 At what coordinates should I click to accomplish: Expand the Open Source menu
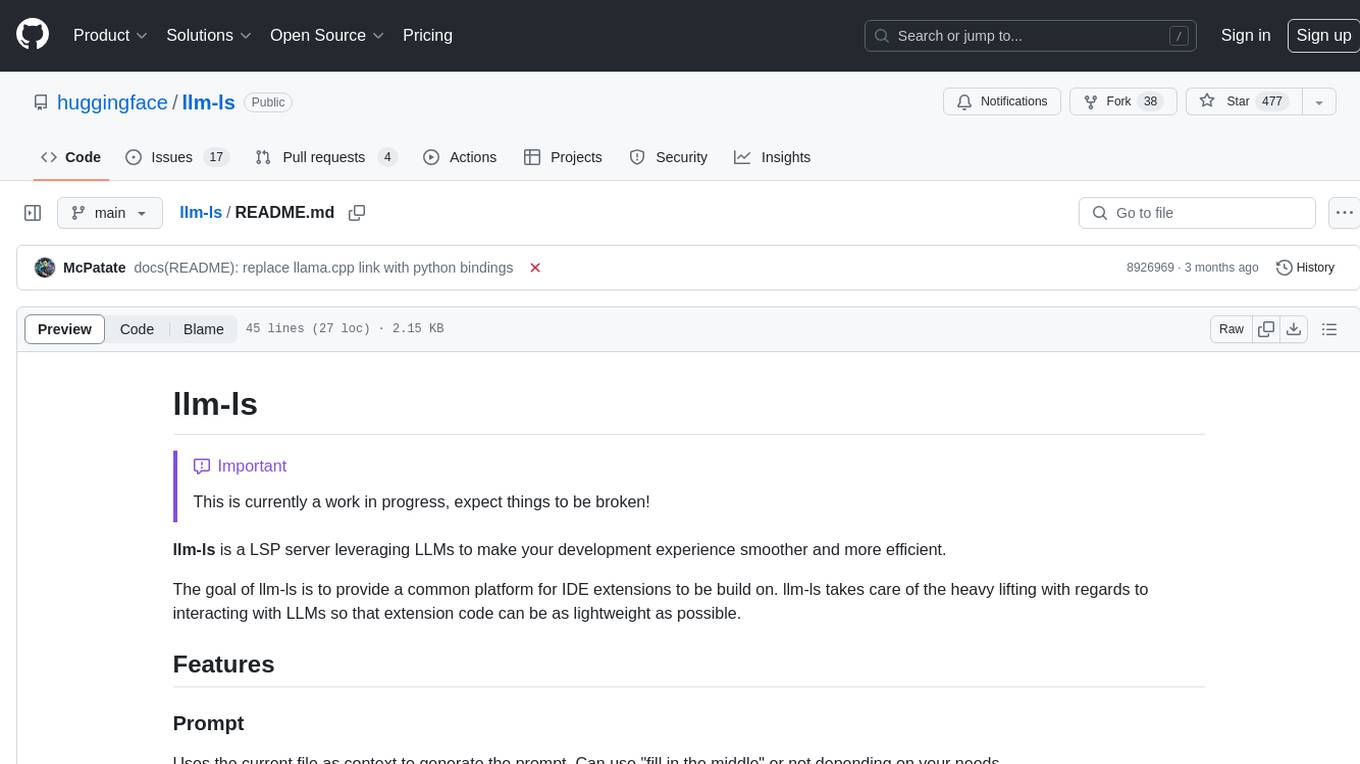pos(327,35)
